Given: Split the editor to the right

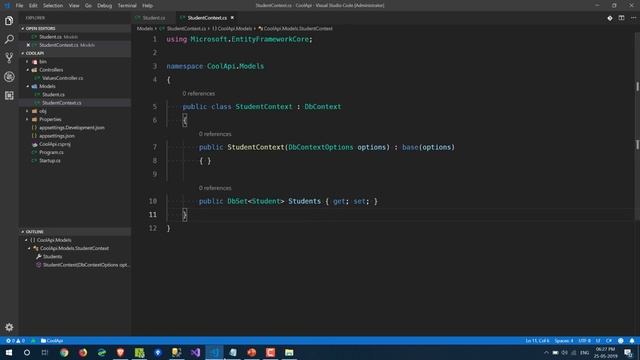Looking at the screenshot, I should (621, 18).
